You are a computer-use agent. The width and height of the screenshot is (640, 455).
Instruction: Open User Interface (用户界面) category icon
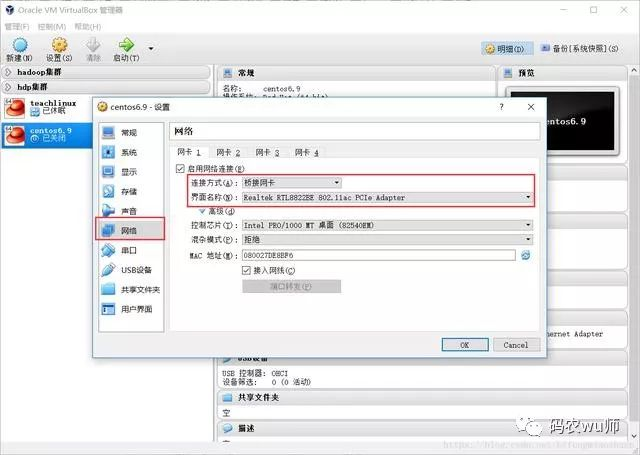pos(108,309)
